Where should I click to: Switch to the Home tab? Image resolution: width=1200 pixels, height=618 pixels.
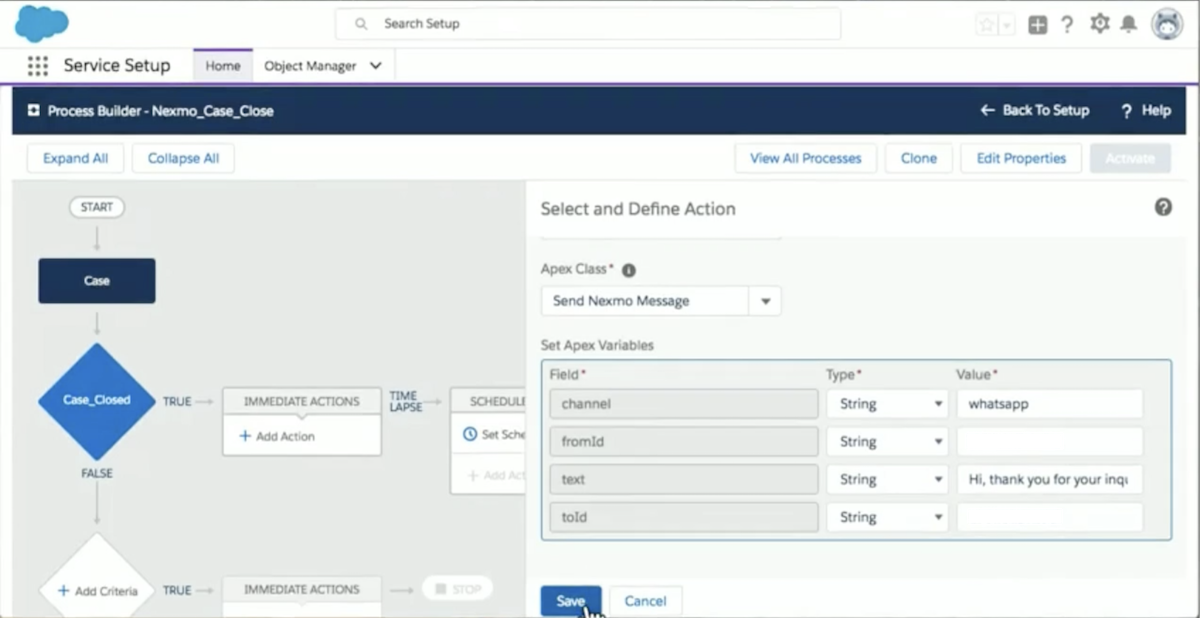point(222,66)
